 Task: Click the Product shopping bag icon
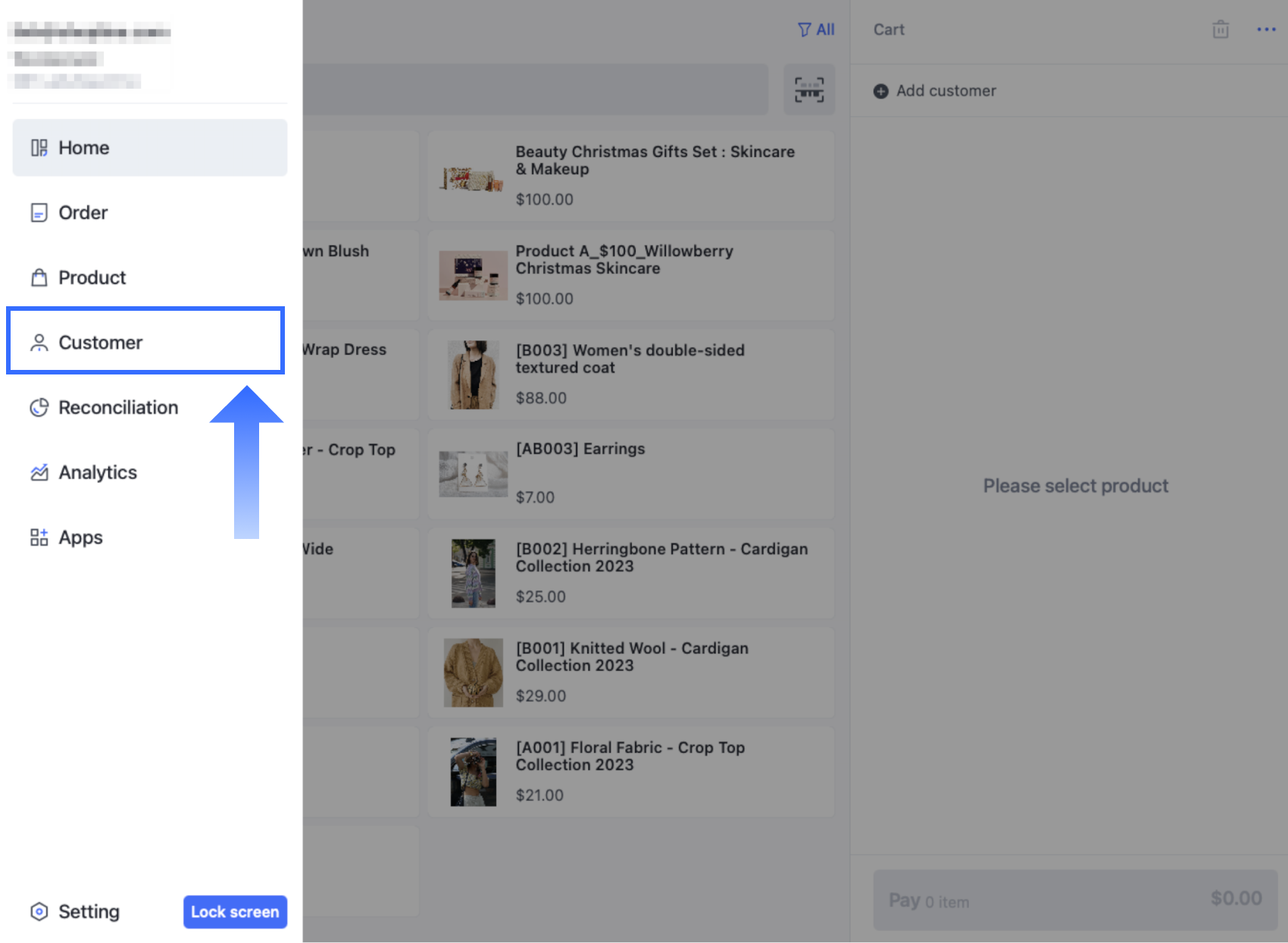(x=39, y=277)
